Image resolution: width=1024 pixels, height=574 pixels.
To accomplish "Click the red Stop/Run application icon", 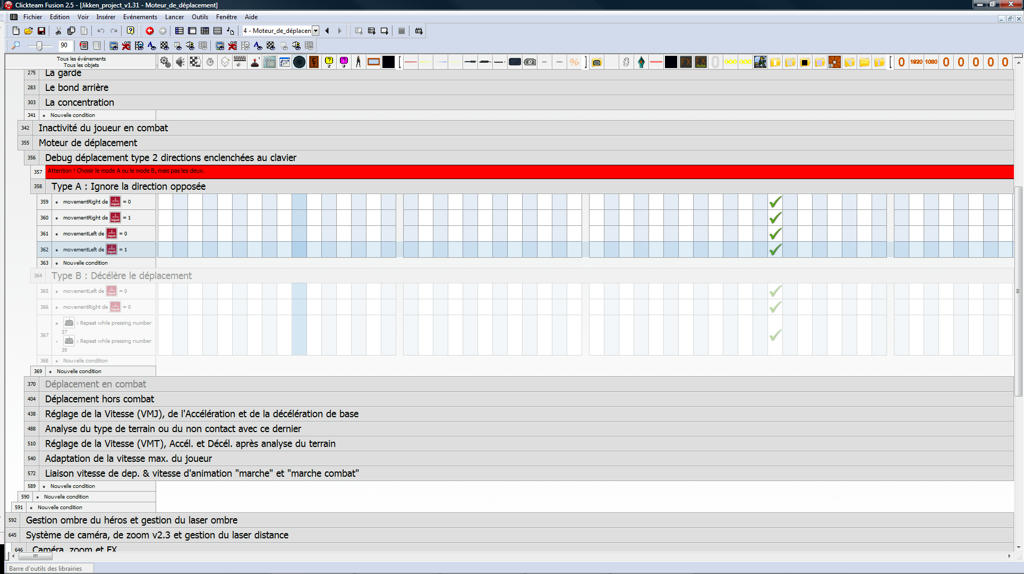I will 150,31.
